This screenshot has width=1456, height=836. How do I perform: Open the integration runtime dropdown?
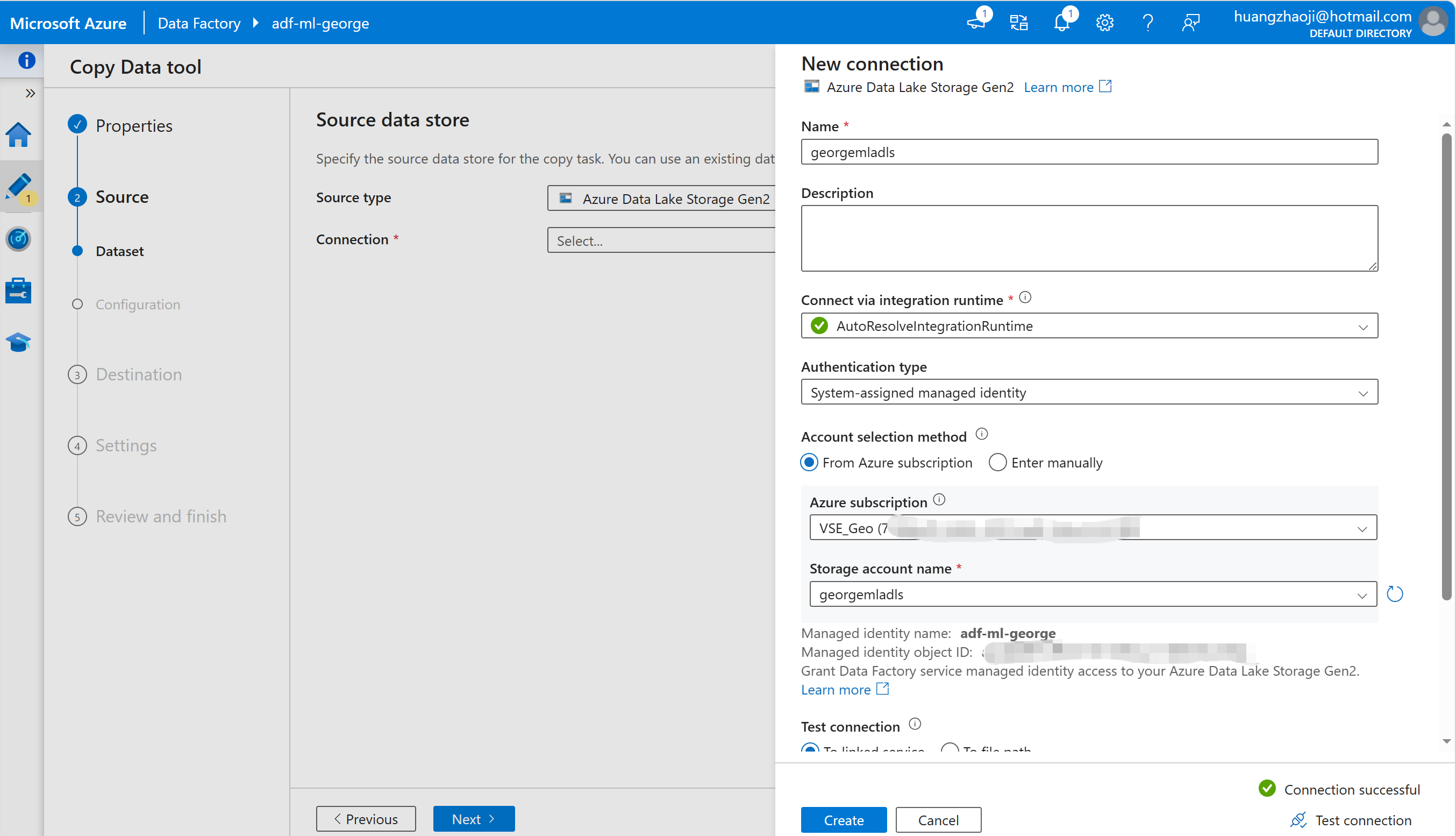coord(1089,325)
